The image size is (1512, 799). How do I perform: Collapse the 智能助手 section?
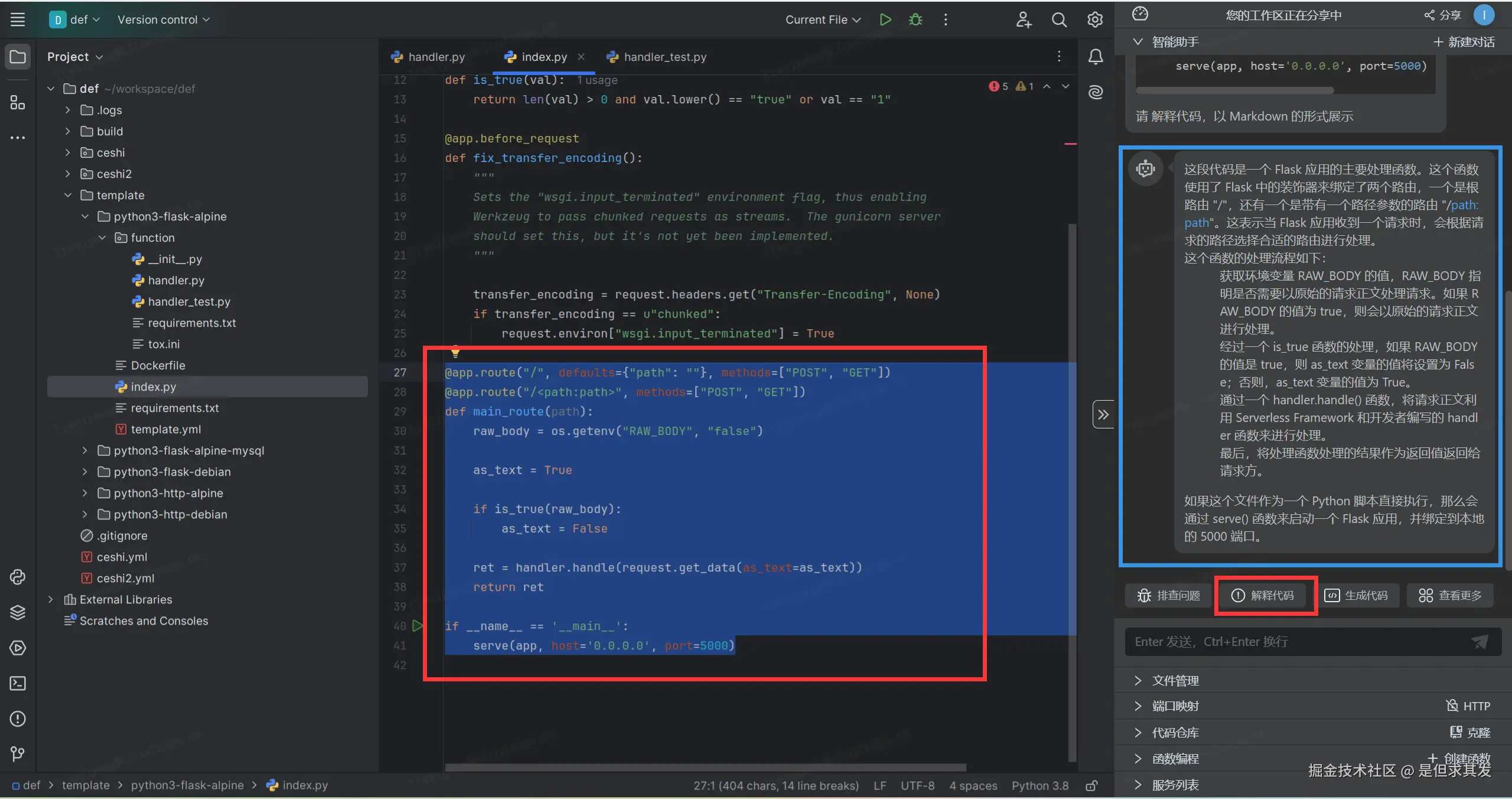[x=1138, y=42]
